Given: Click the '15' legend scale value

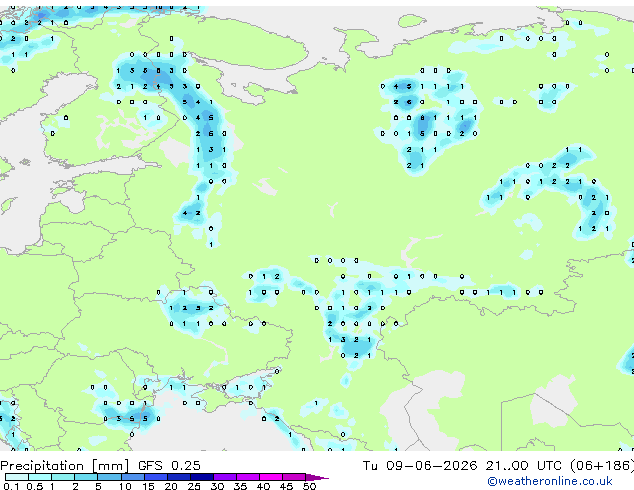Looking at the screenshot, I should pos(148,486).
